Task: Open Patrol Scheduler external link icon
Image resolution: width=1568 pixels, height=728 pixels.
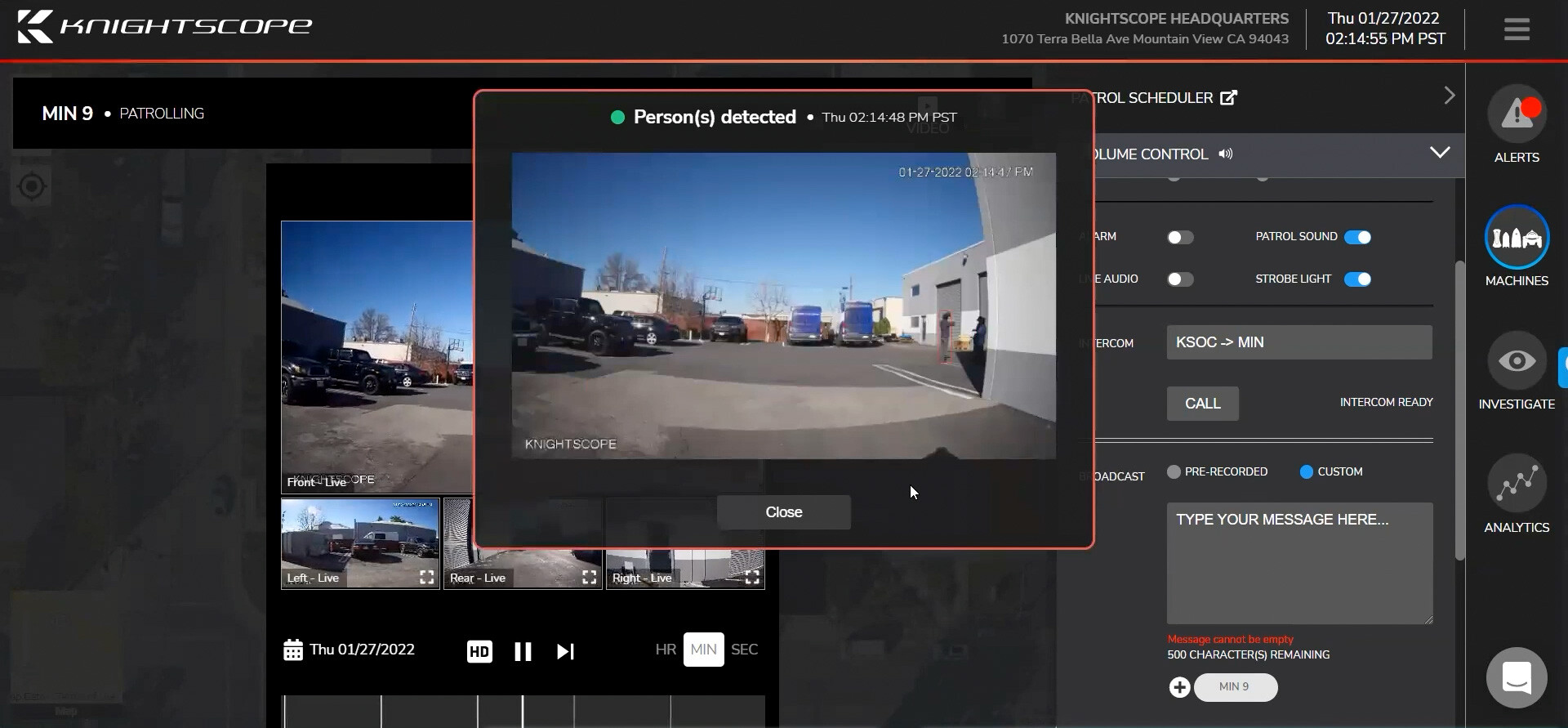Action: pos(1228,97)
